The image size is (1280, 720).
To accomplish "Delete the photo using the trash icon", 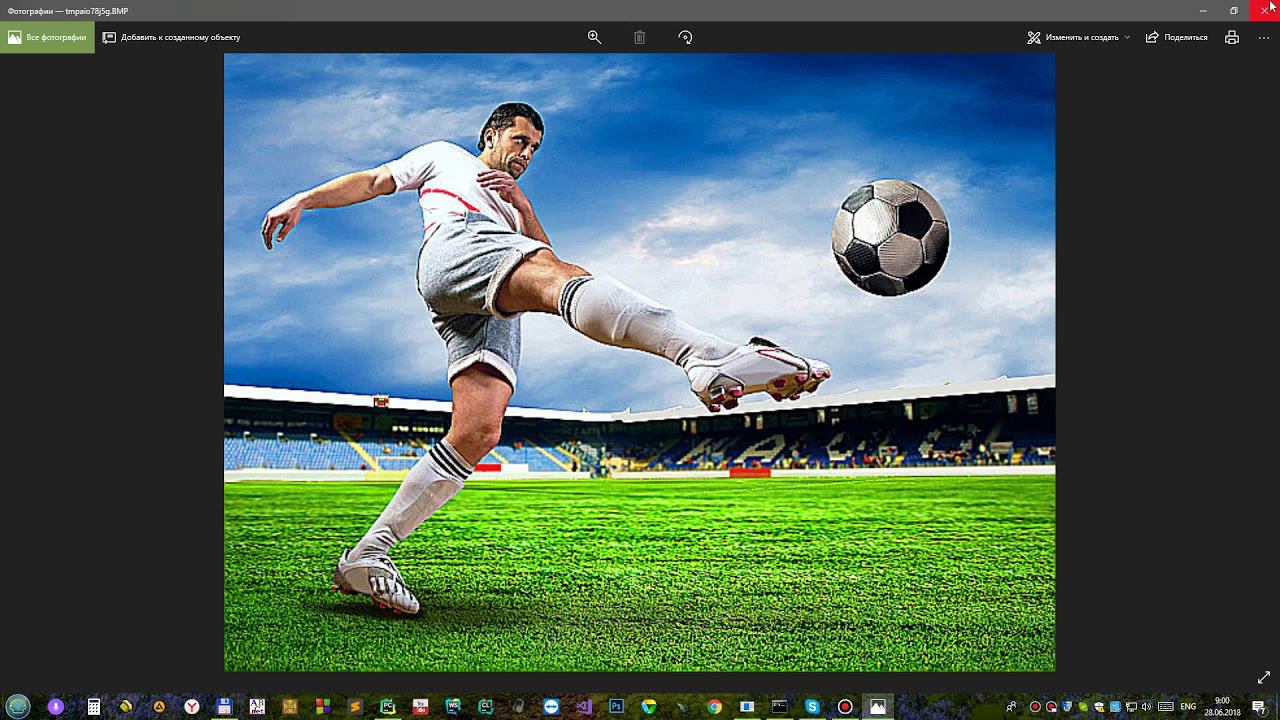I will click(x=640, y=37).
